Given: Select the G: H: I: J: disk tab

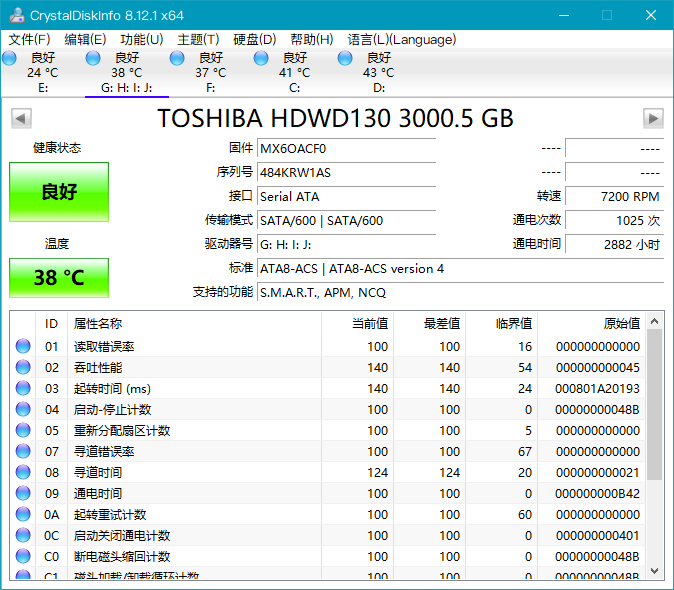Looking at the screenshot, I should click(x=127, y=73).
